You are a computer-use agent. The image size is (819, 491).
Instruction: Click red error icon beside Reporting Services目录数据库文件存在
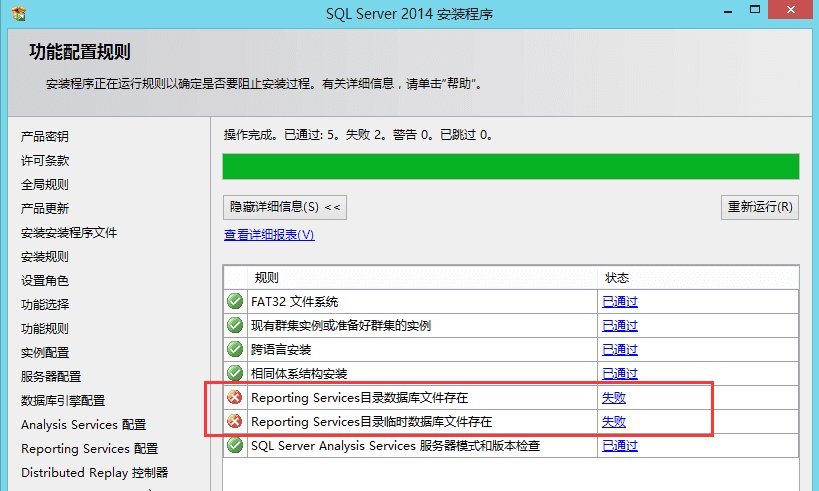[235, 398]
